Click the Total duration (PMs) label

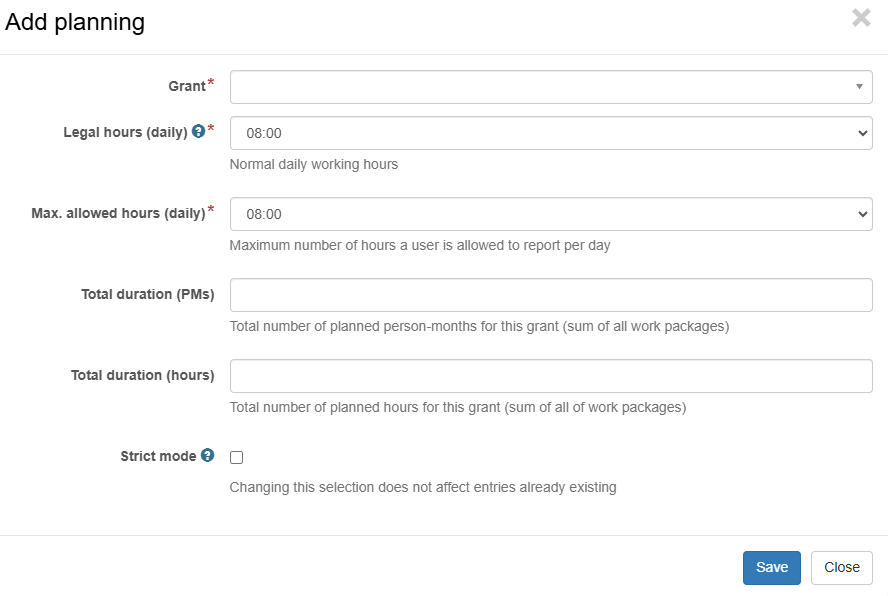point(148,294)
